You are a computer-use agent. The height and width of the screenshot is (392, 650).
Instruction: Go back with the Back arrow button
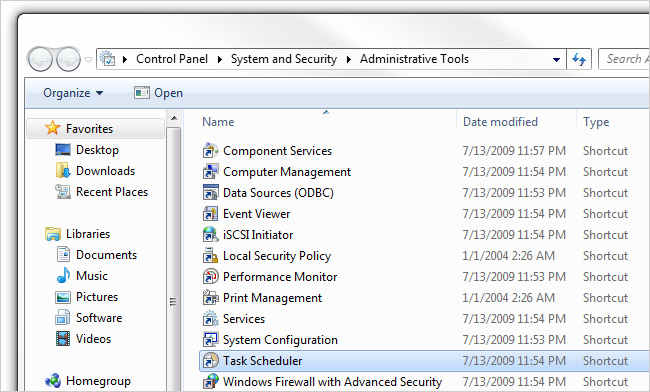coord(40,59)
